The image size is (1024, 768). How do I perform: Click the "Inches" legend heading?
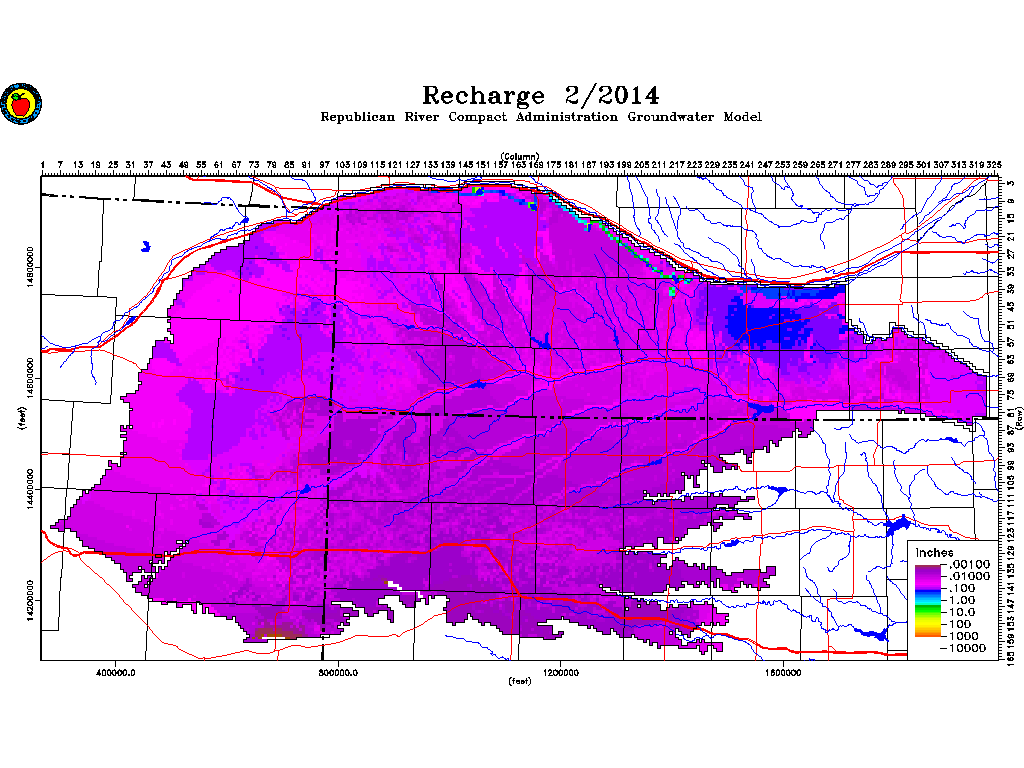933,553
